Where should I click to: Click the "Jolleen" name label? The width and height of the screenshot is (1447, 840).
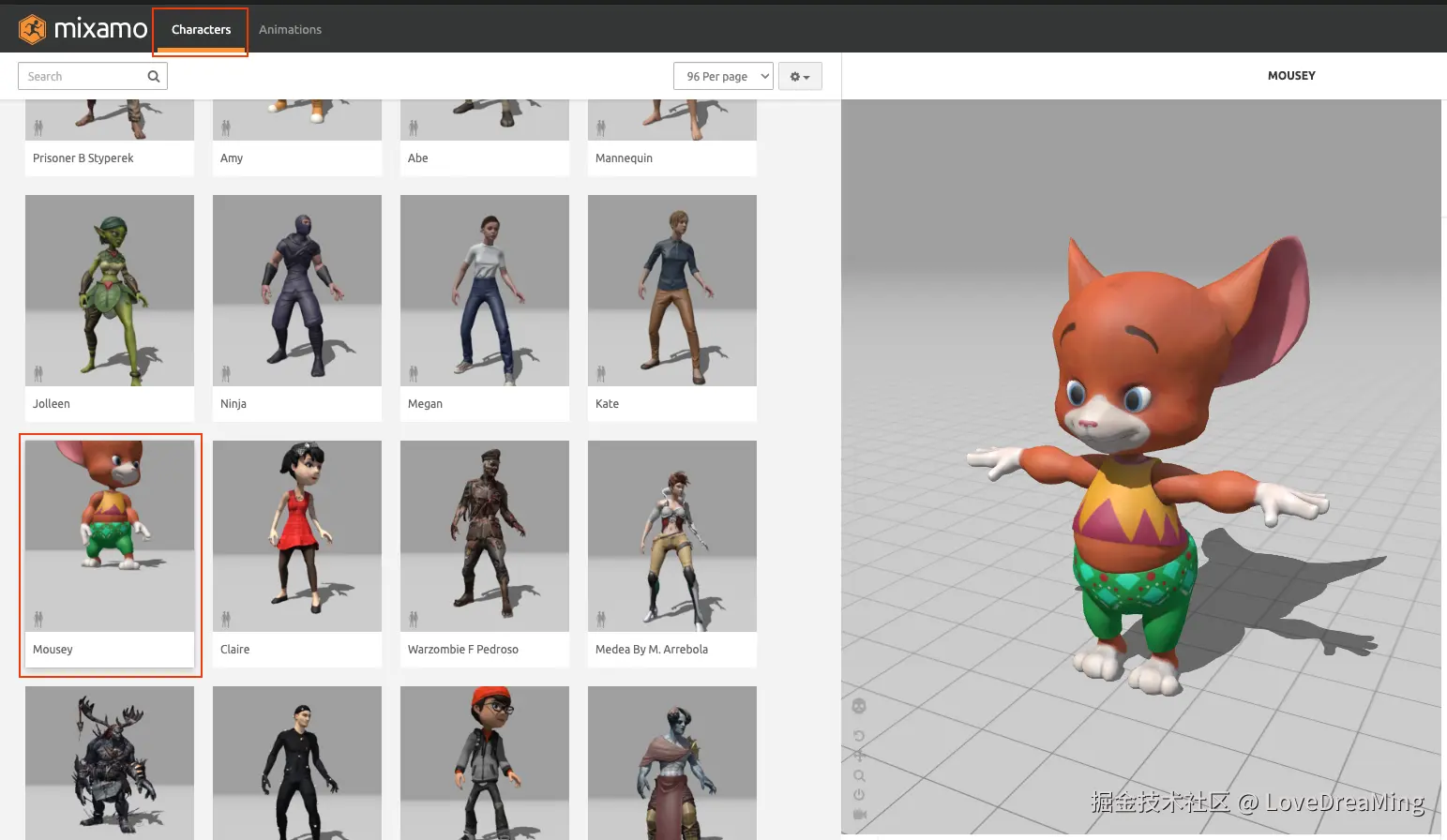pyautogui.click(x=52, y=404)
